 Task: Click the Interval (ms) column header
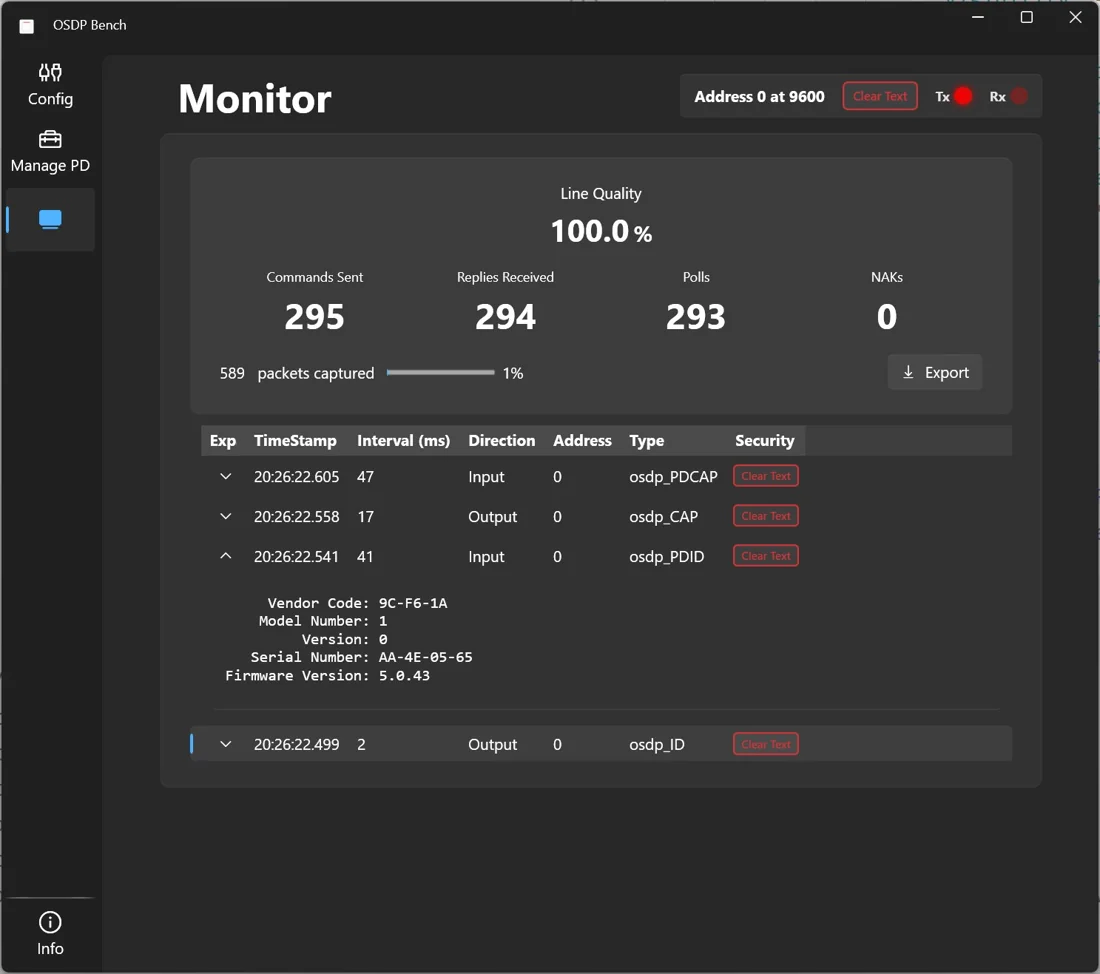[x=403, y=441]
